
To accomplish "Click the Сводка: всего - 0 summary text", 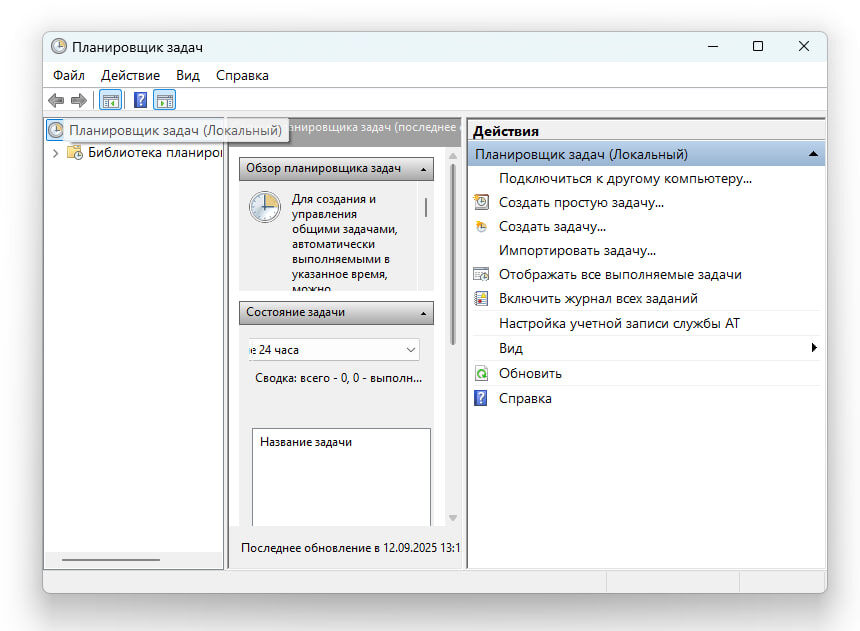I will [338, 378].
